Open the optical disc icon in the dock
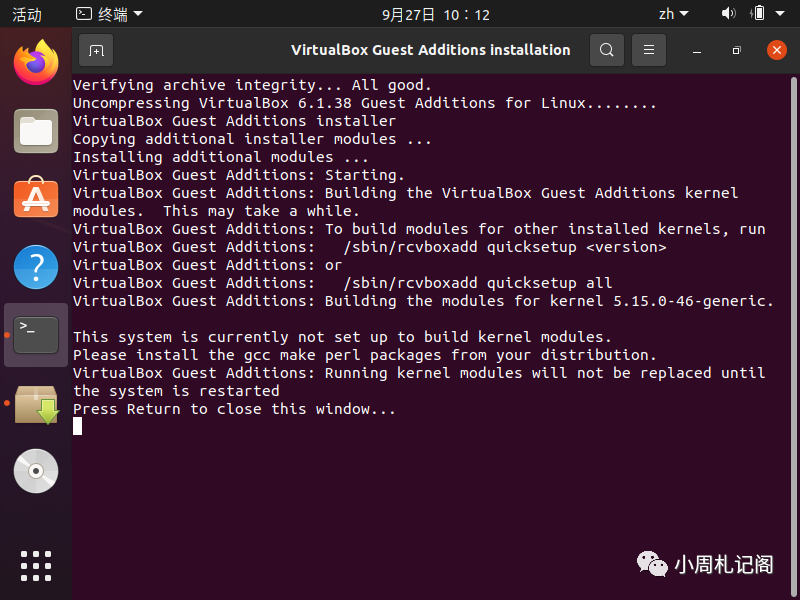800x600 pixels. click(x=36, y=471)
